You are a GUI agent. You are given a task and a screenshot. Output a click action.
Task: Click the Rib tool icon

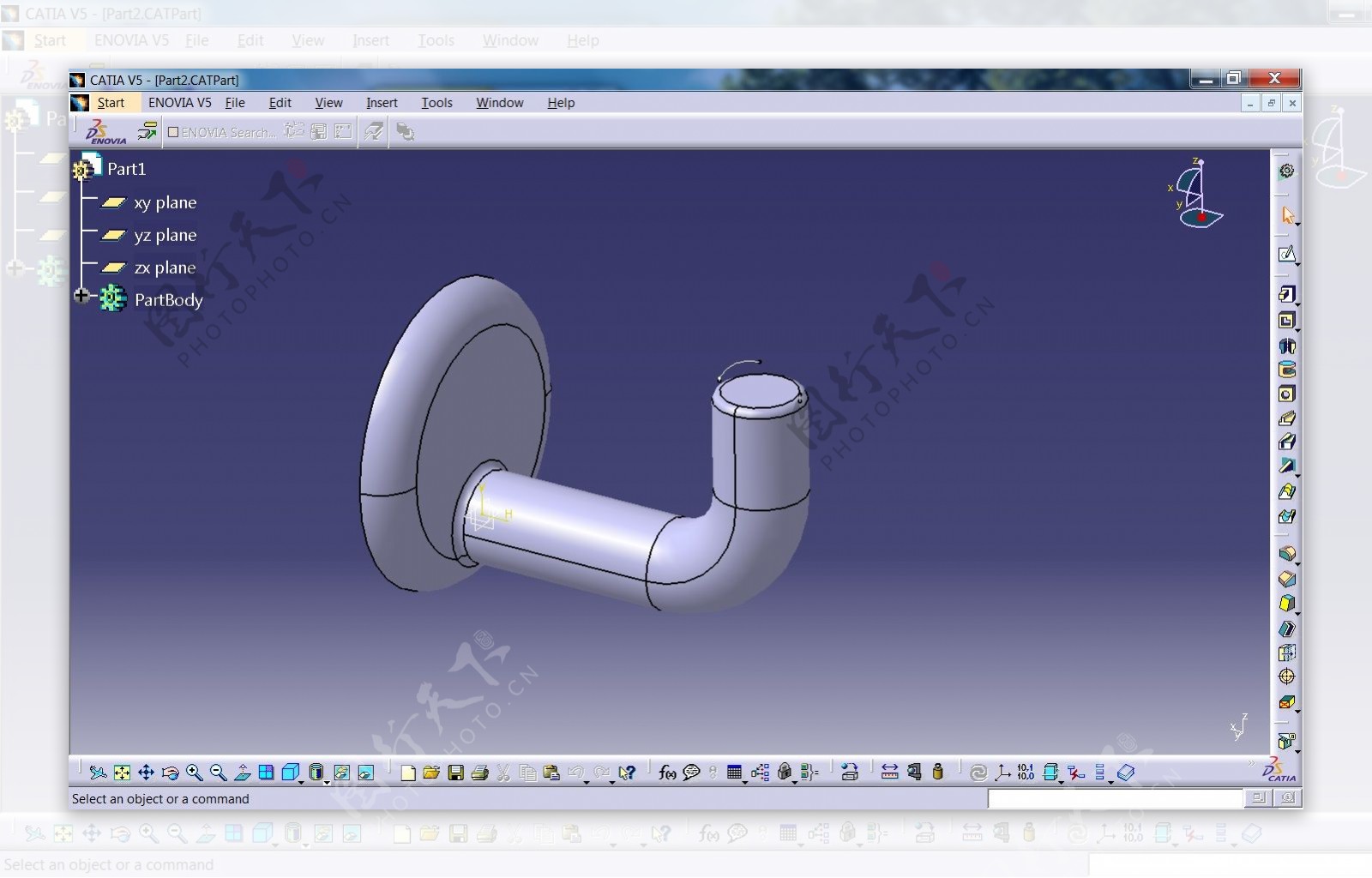tap(1287, 418)
